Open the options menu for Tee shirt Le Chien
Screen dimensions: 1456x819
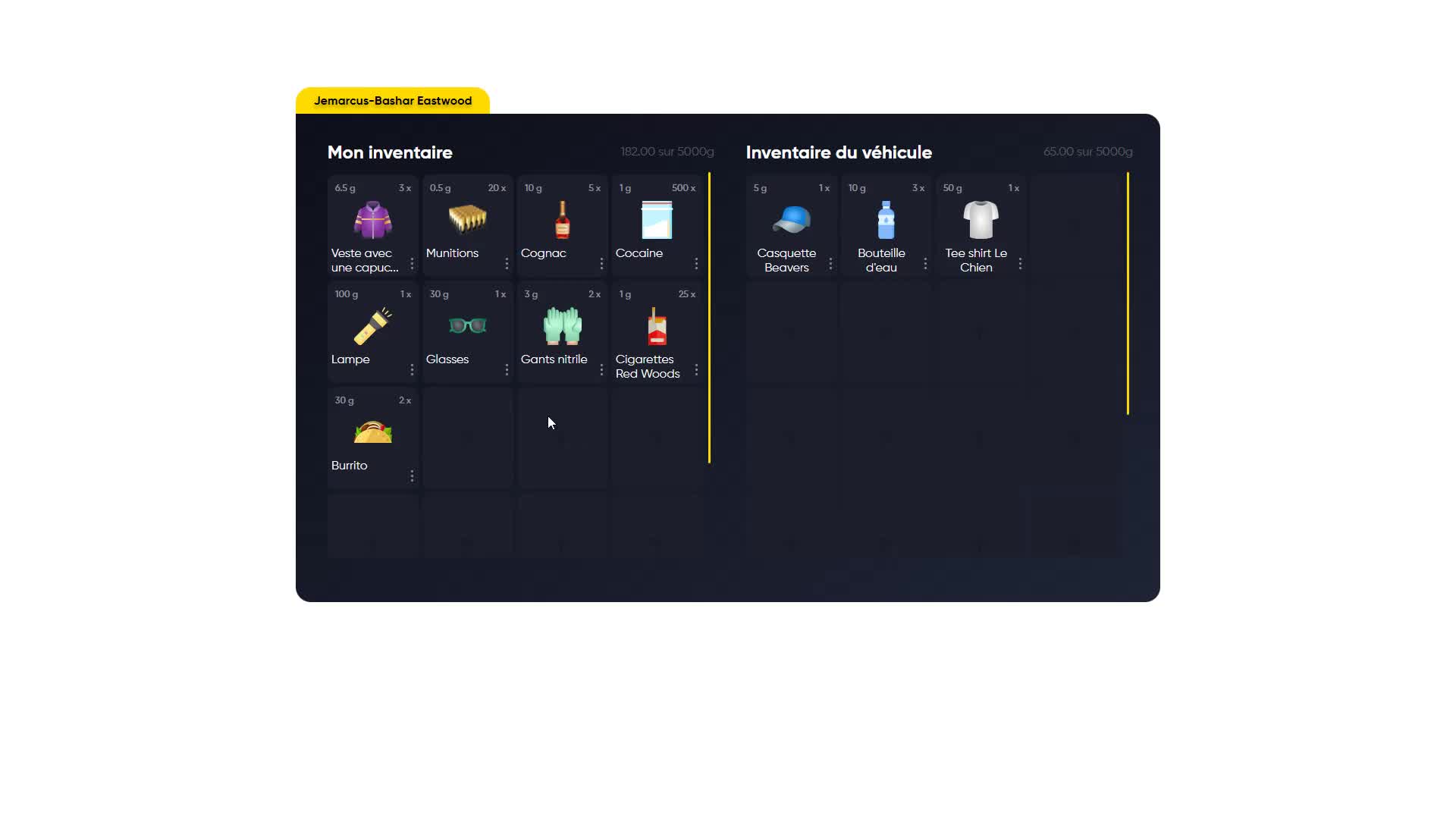pos(1020,263)
